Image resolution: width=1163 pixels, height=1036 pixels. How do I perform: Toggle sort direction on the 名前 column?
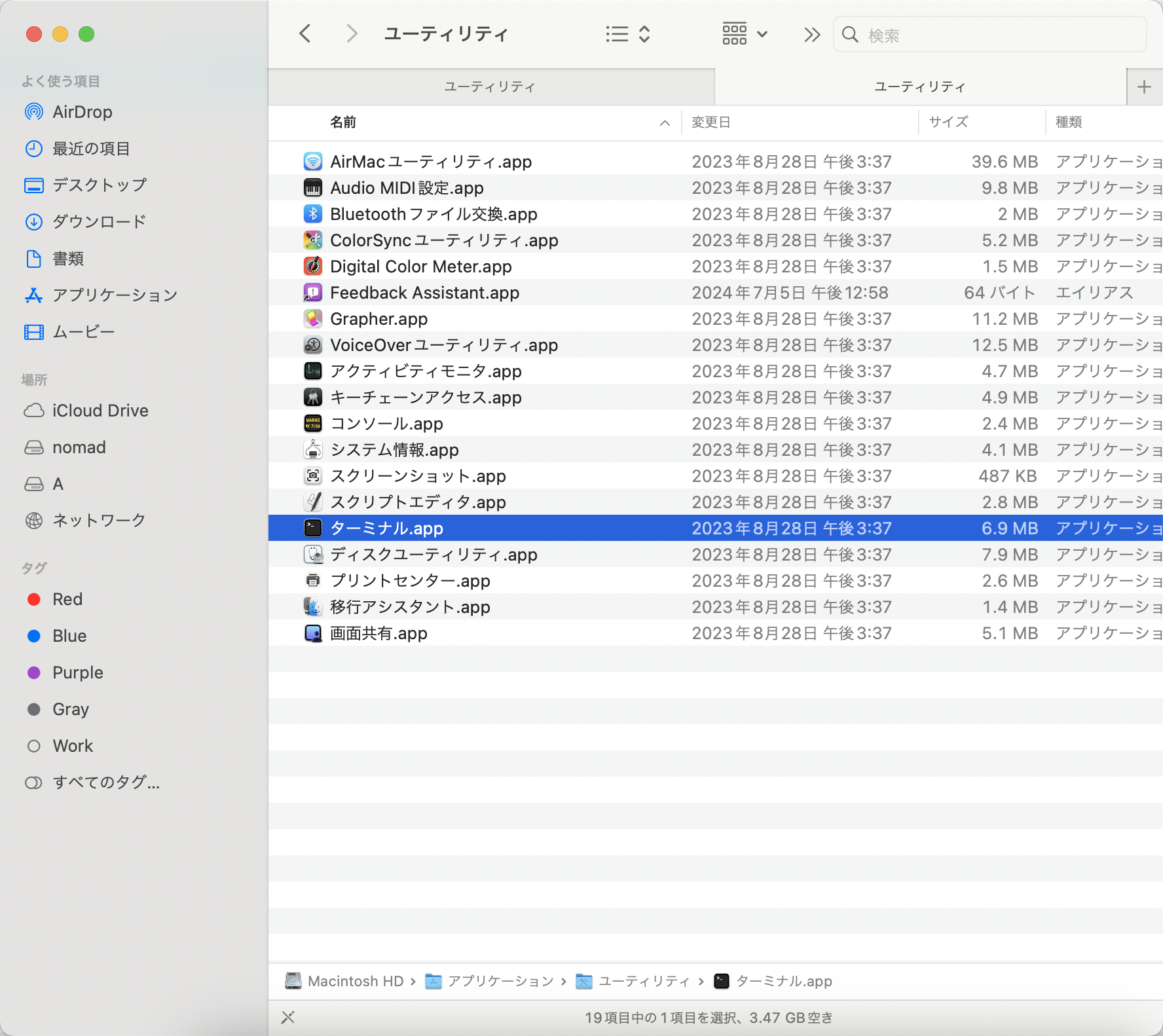pyautogui.click(x=663, y=122)
